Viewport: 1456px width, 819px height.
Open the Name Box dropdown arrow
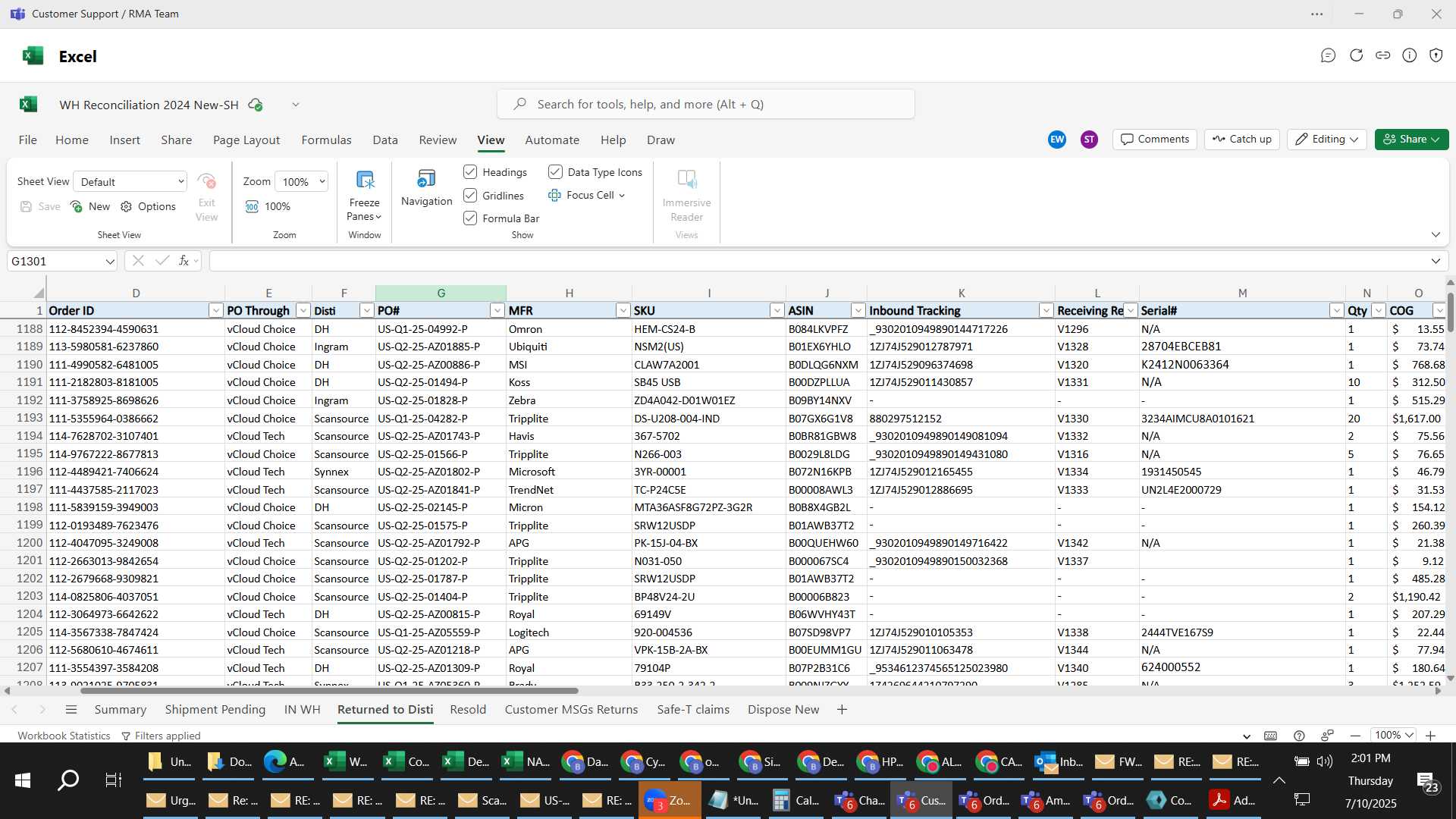click(x=110, y=261)
